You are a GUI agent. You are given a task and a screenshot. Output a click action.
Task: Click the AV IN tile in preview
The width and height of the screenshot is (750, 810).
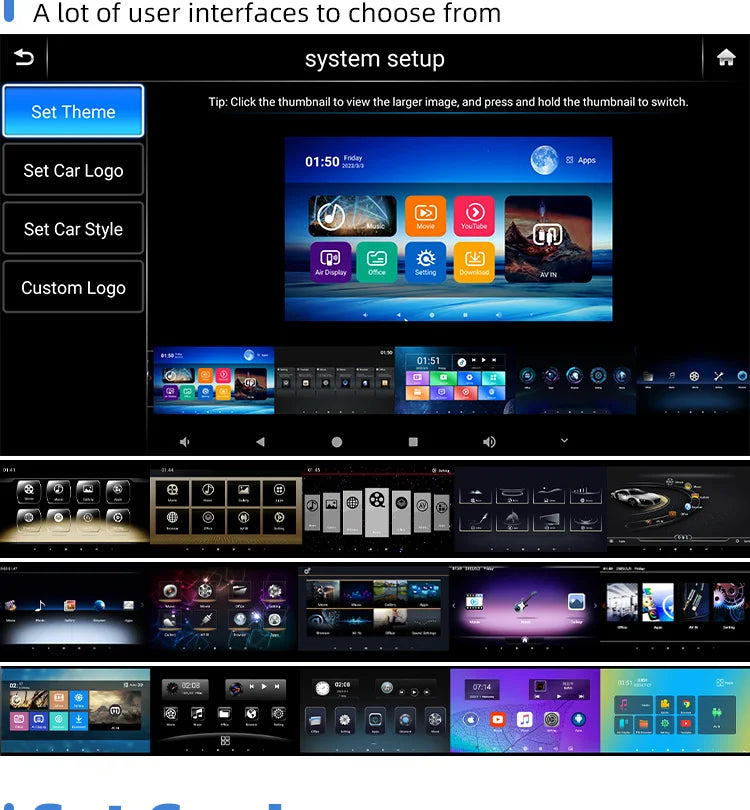(548, 238)
